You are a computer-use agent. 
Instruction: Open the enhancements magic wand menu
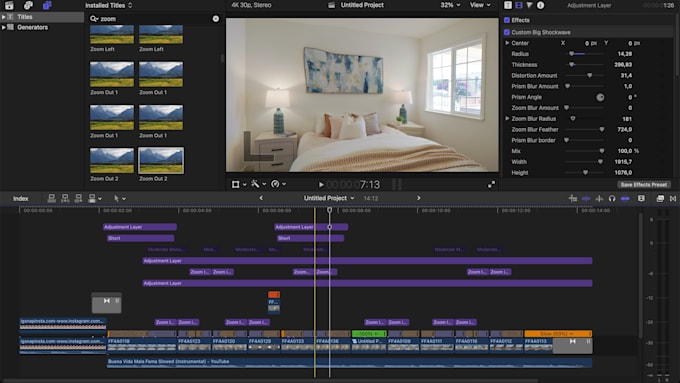point(258,184)
